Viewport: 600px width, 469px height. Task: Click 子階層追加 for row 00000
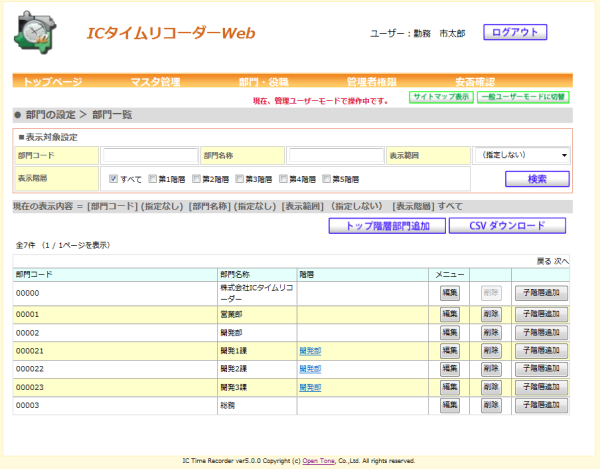tap(541, 293)
